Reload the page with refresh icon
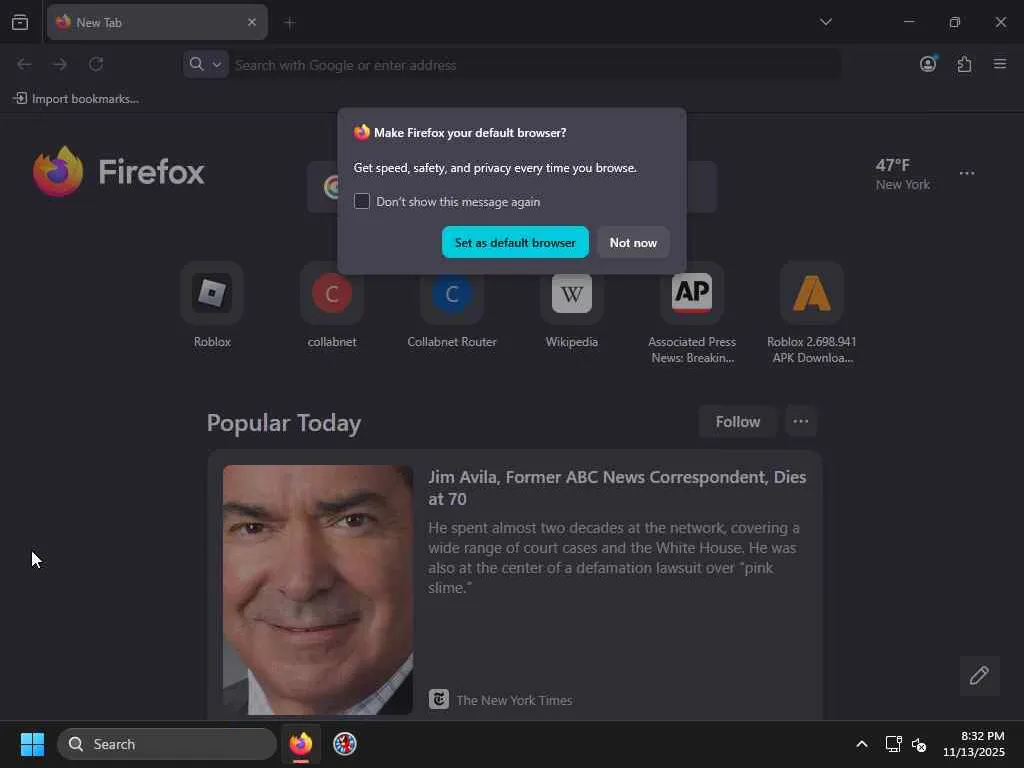This screenshot has height=768, width=1024. (96, 64)
